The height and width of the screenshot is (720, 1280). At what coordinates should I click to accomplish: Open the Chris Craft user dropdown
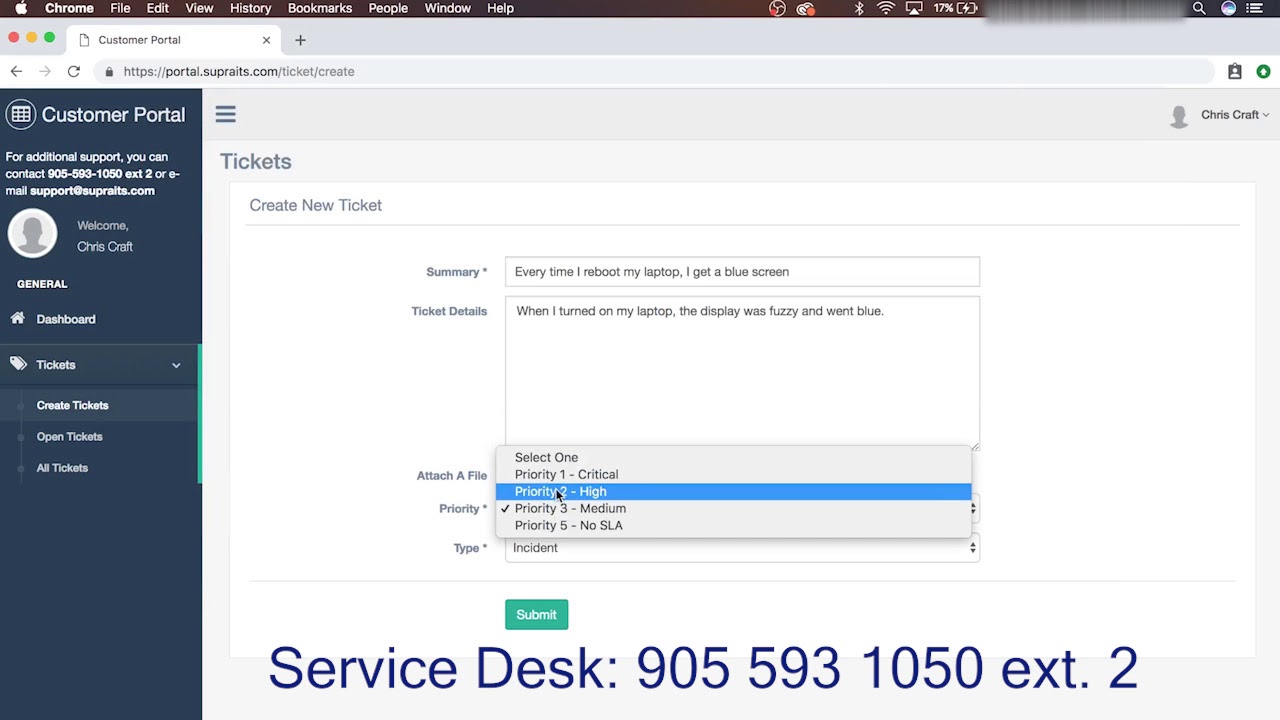pos(1235,115)
